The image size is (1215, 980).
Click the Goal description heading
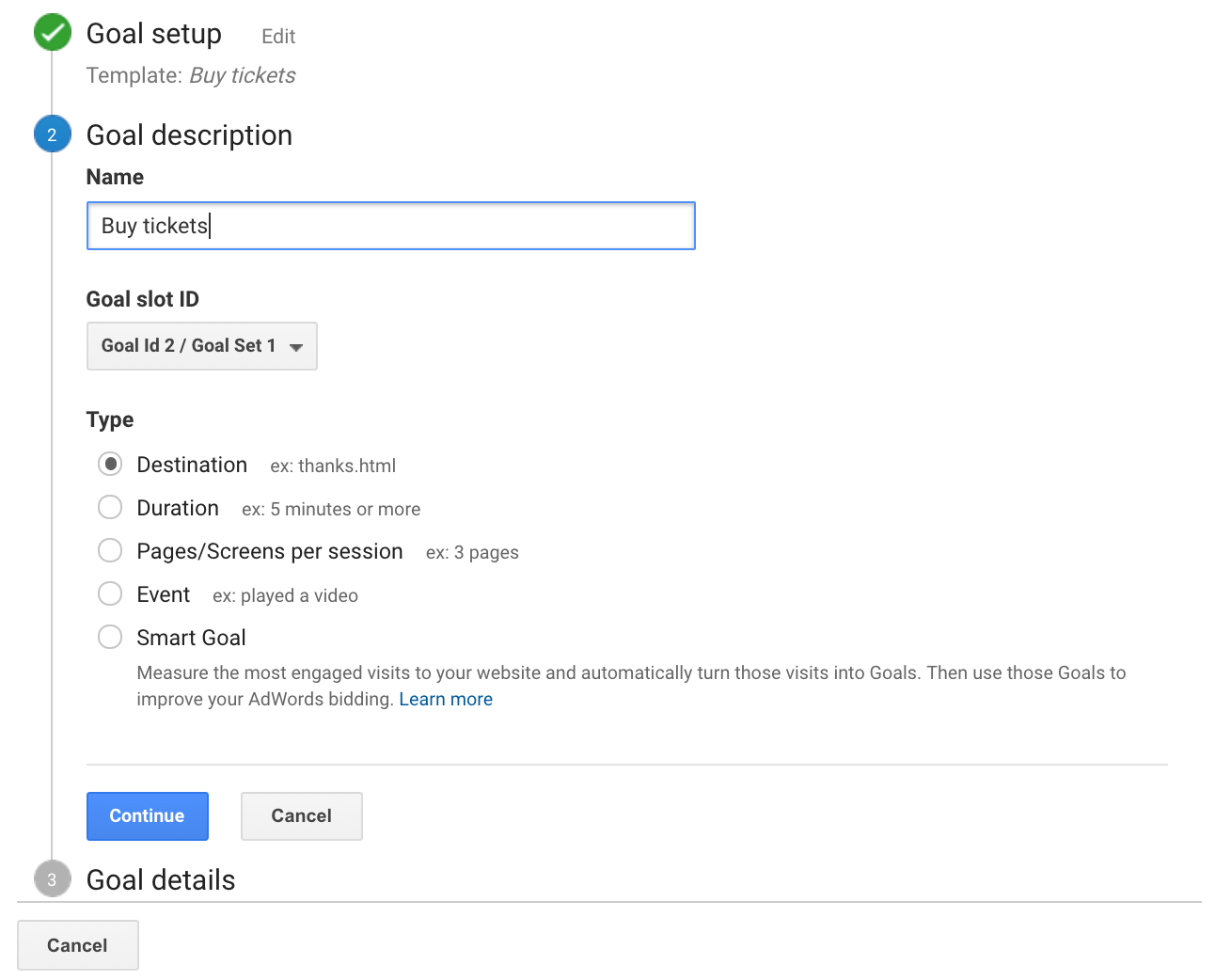coord(189,135)
